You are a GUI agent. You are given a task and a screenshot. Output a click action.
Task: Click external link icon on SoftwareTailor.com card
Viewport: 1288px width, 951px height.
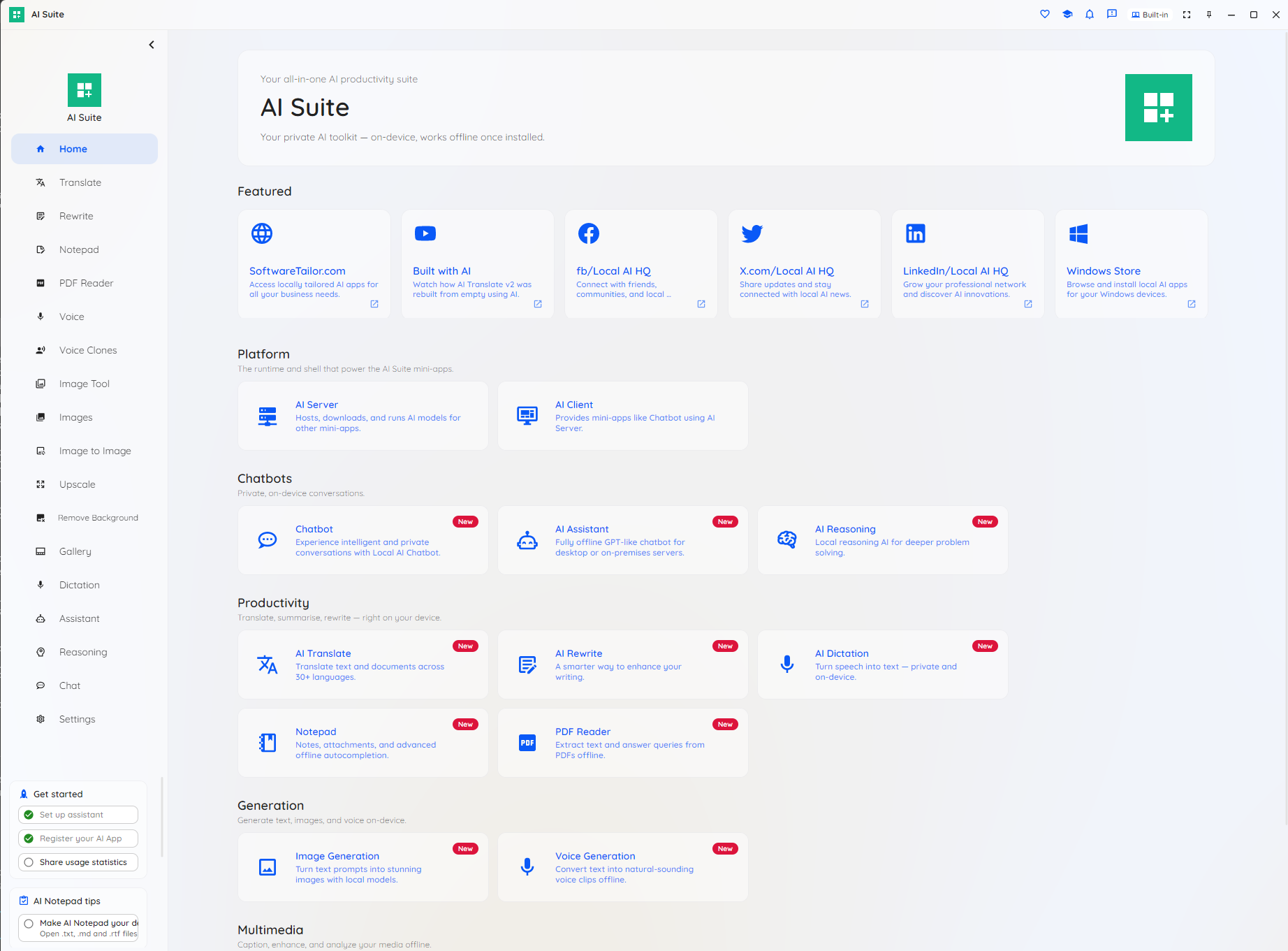374,304
